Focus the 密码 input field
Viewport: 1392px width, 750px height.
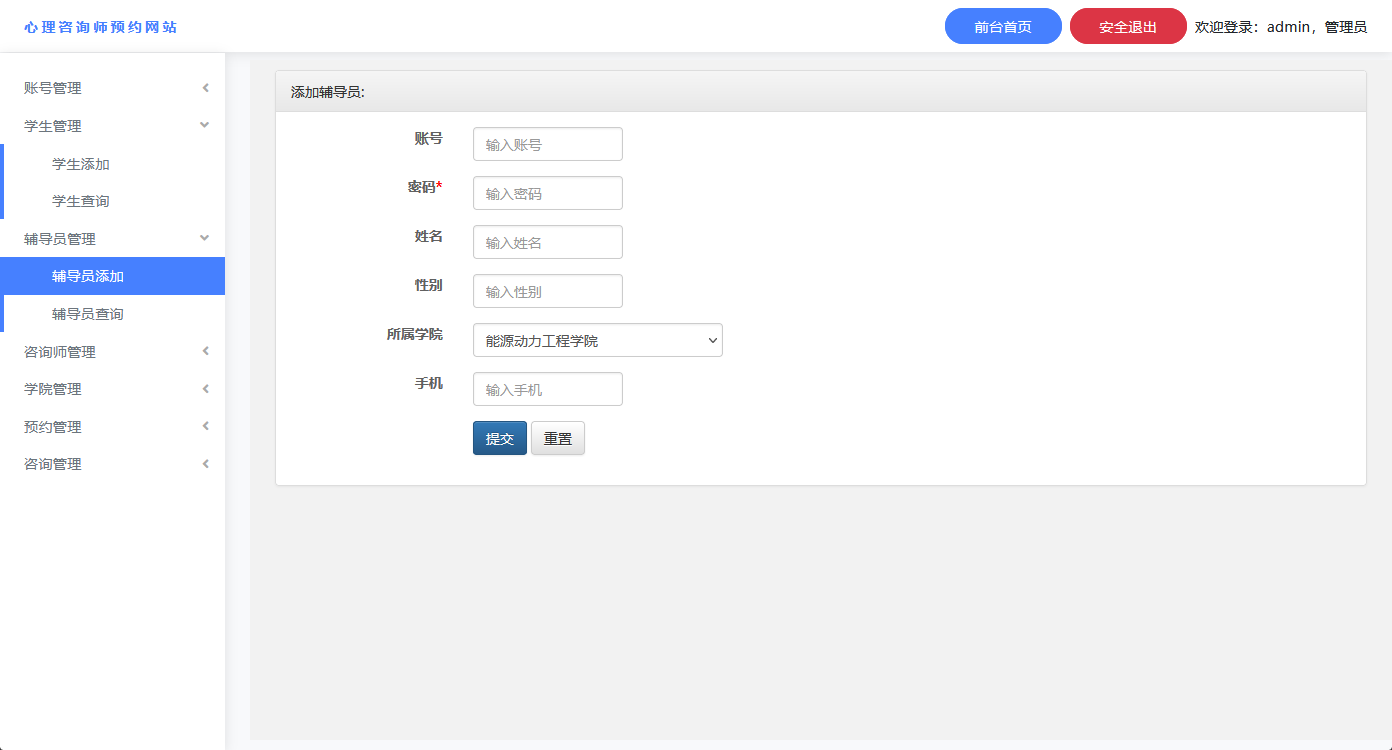(548, 193)
